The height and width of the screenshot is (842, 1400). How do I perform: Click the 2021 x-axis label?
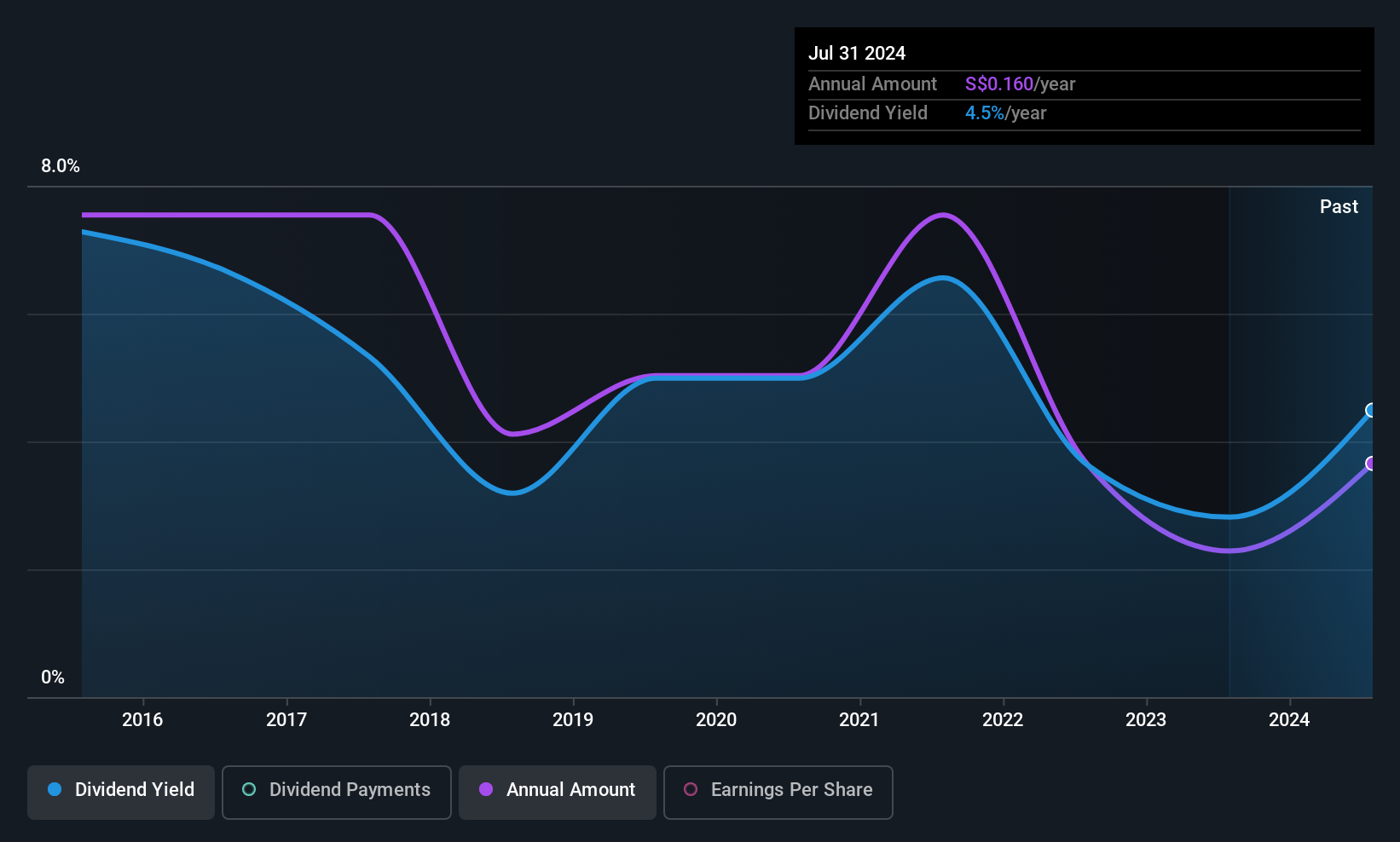pos(859,719)
